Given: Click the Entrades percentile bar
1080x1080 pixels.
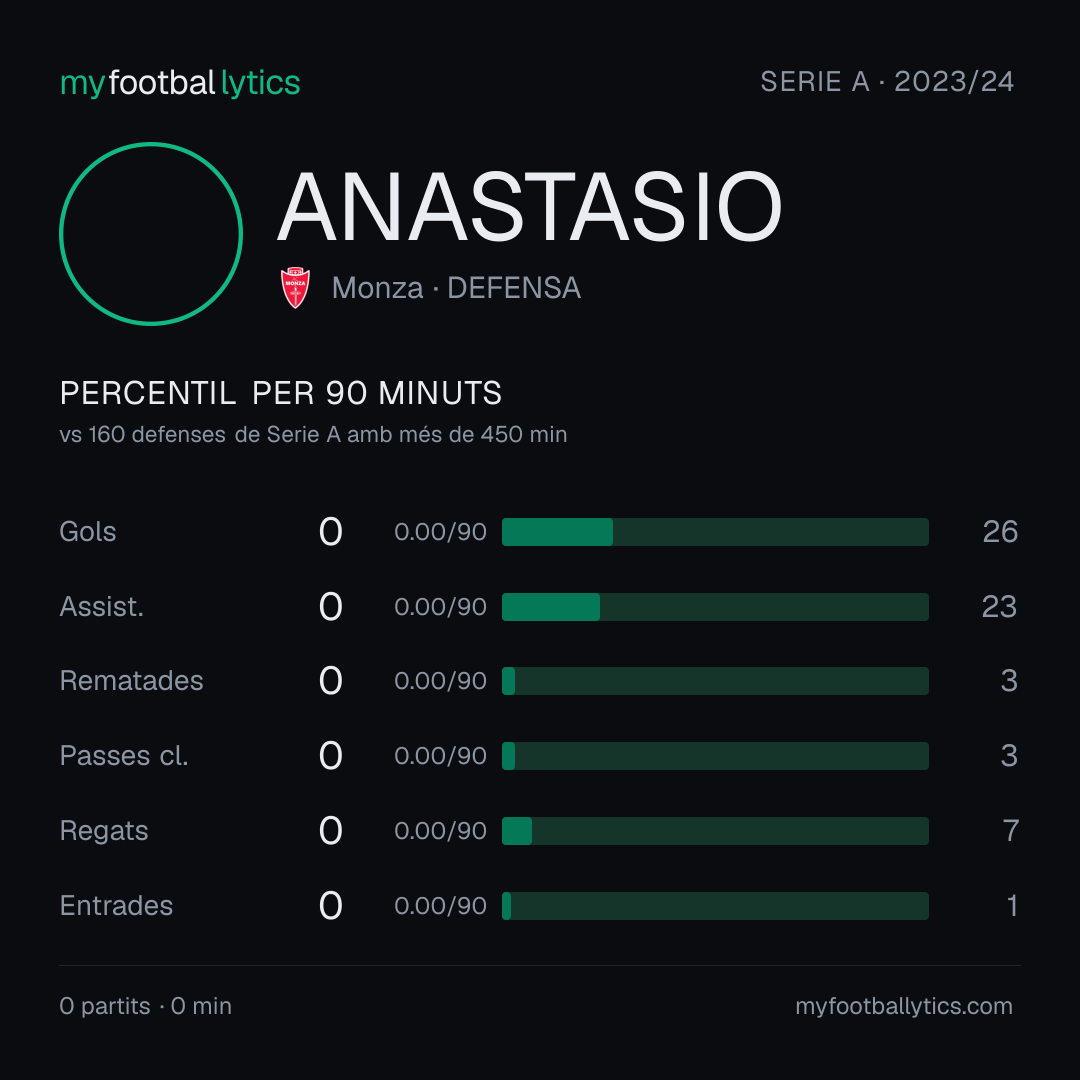Looking at the screenshot, I should (x=715, y=906).
